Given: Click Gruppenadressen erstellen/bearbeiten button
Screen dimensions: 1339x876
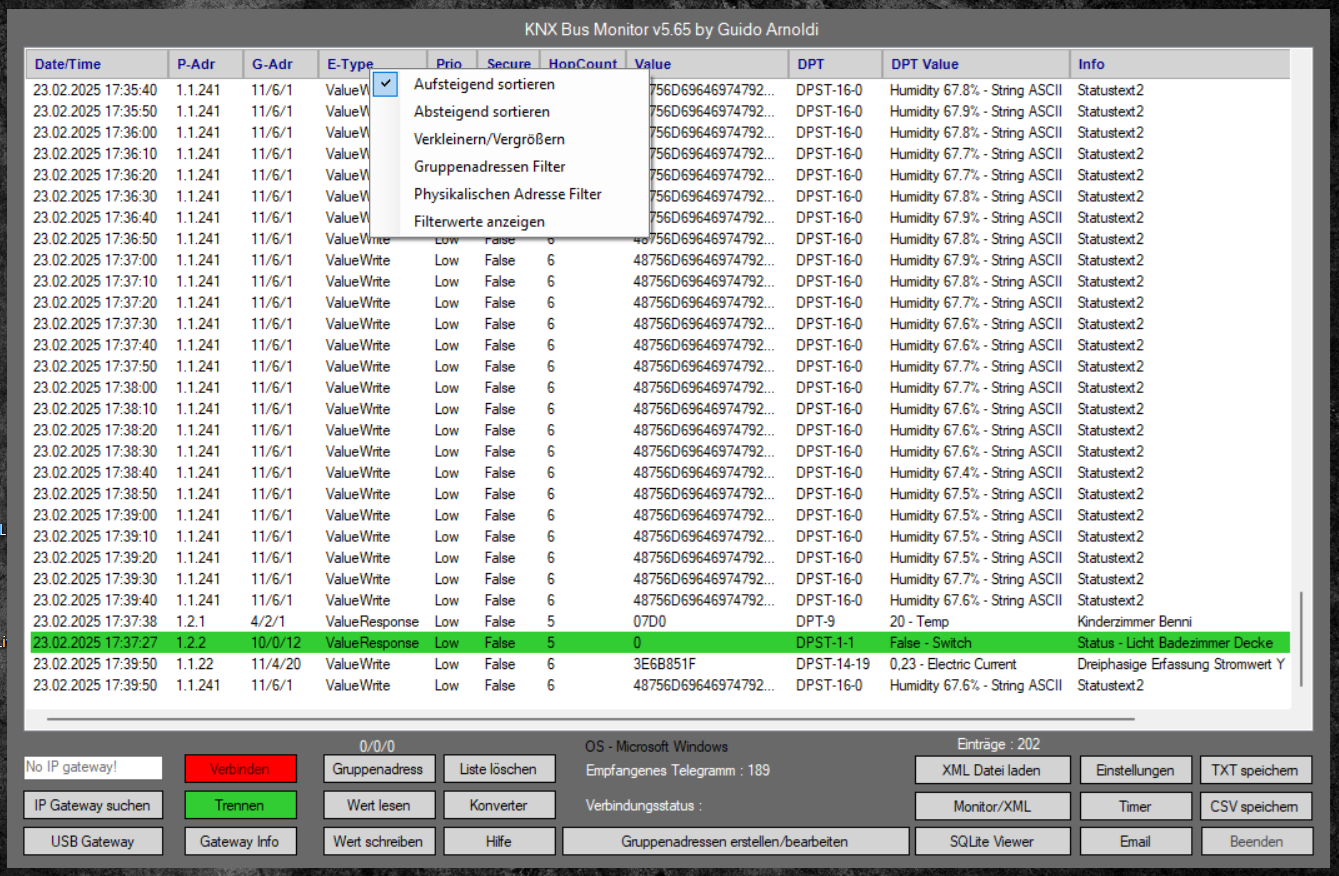Looking at the screenshot, I should tap(735, 841).
